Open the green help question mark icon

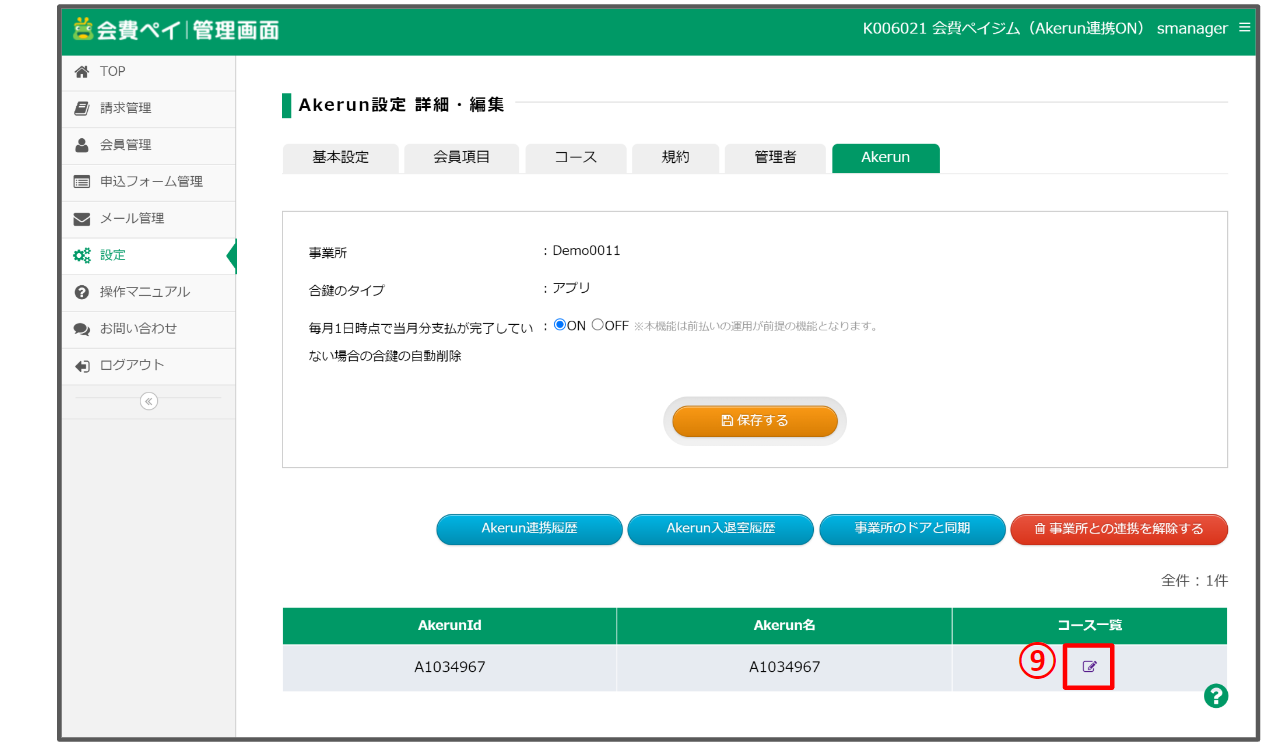[1215, 696]
